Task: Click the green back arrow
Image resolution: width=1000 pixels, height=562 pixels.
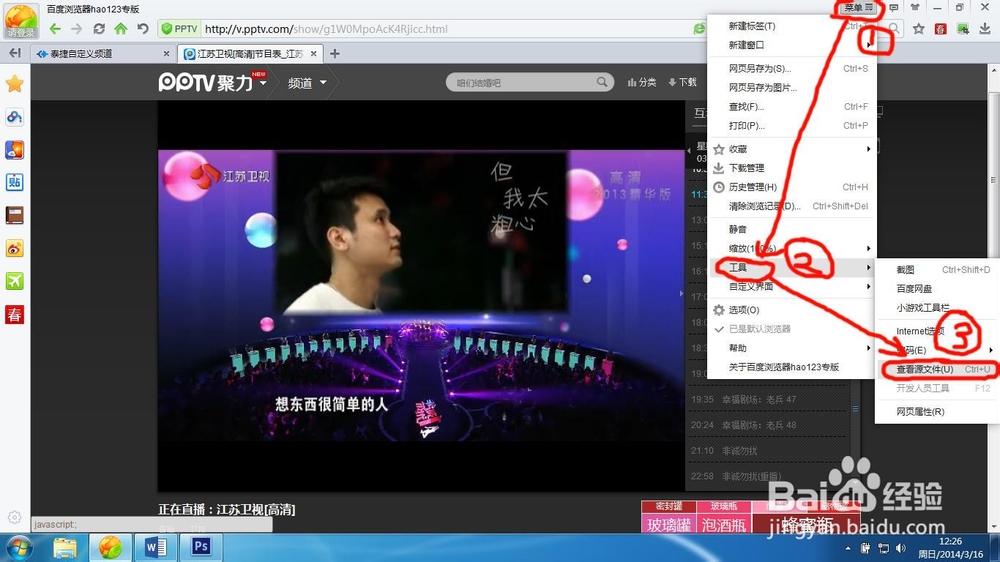Action: [55, 29]
